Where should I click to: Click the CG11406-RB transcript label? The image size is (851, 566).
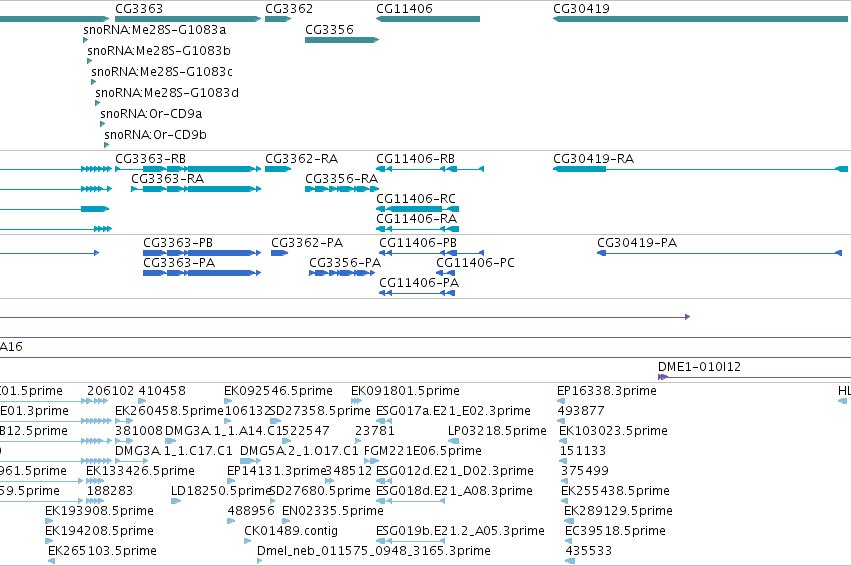tap(416, 159)
